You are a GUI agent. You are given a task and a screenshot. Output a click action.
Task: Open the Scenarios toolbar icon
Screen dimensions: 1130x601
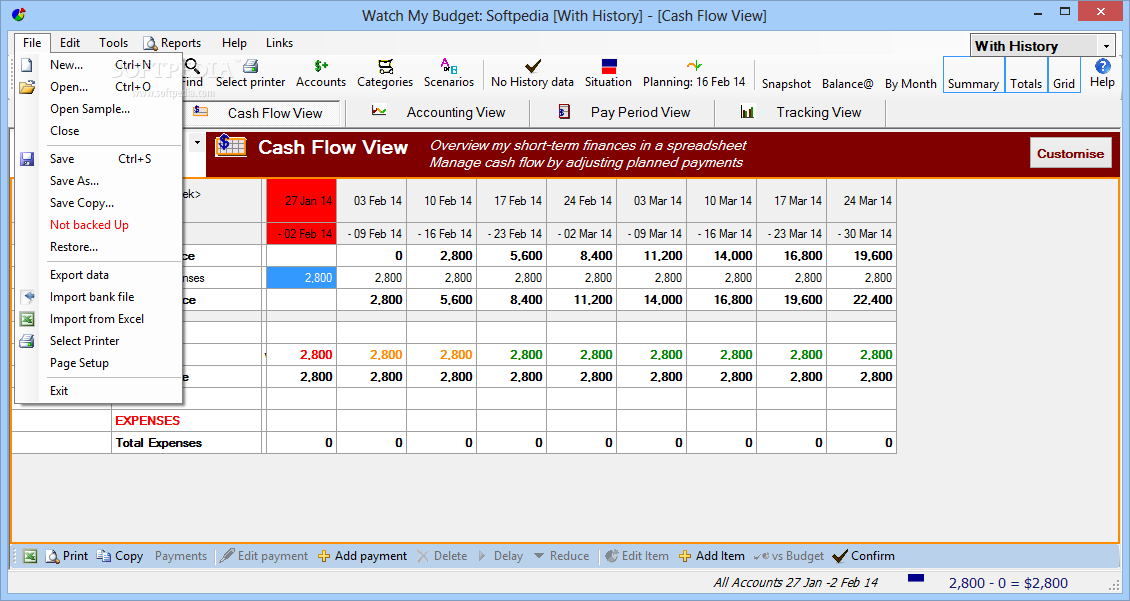(x=449, y=66)
